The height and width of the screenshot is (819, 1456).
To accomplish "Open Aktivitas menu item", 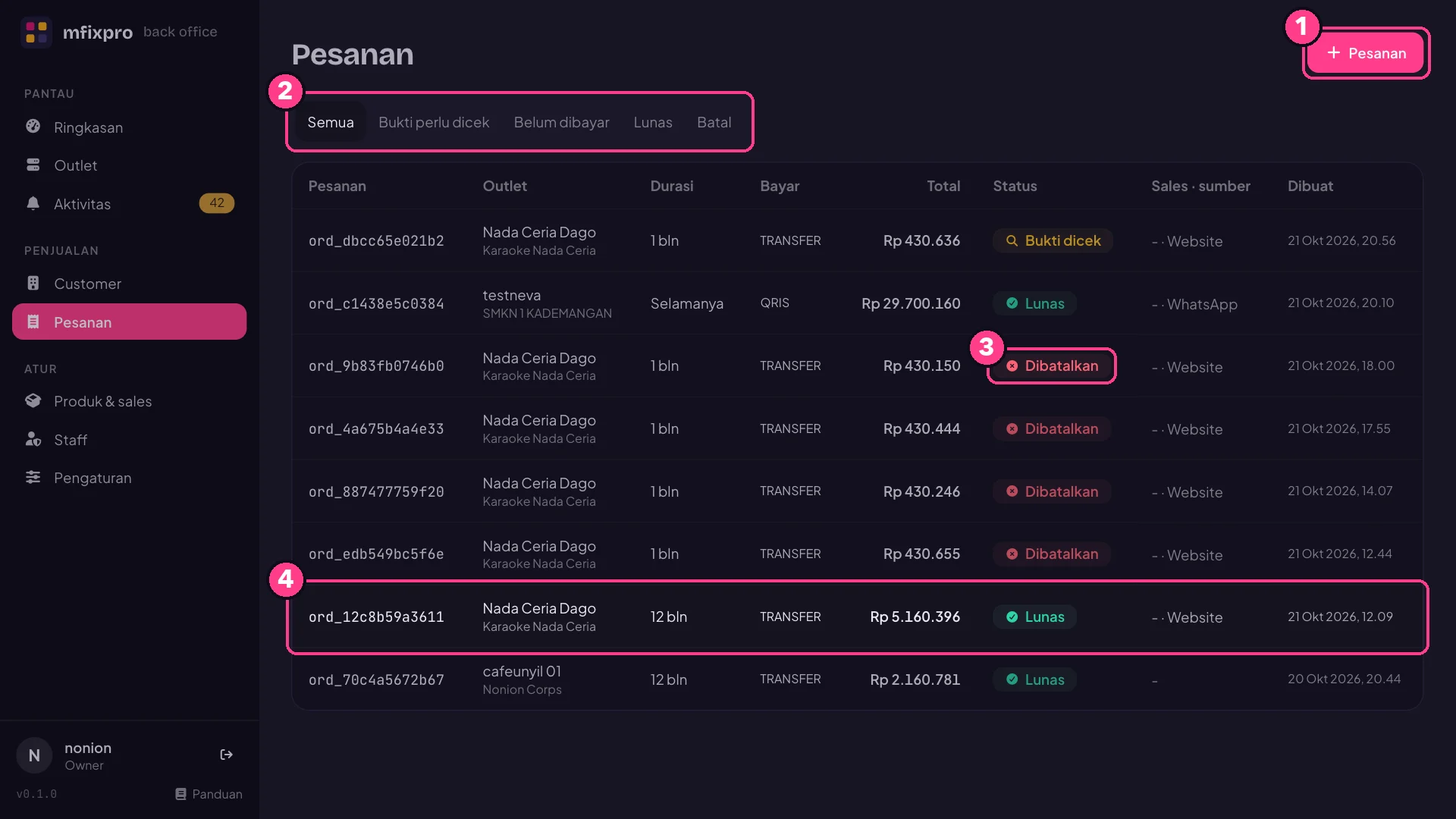I will (x=129, y=203).
